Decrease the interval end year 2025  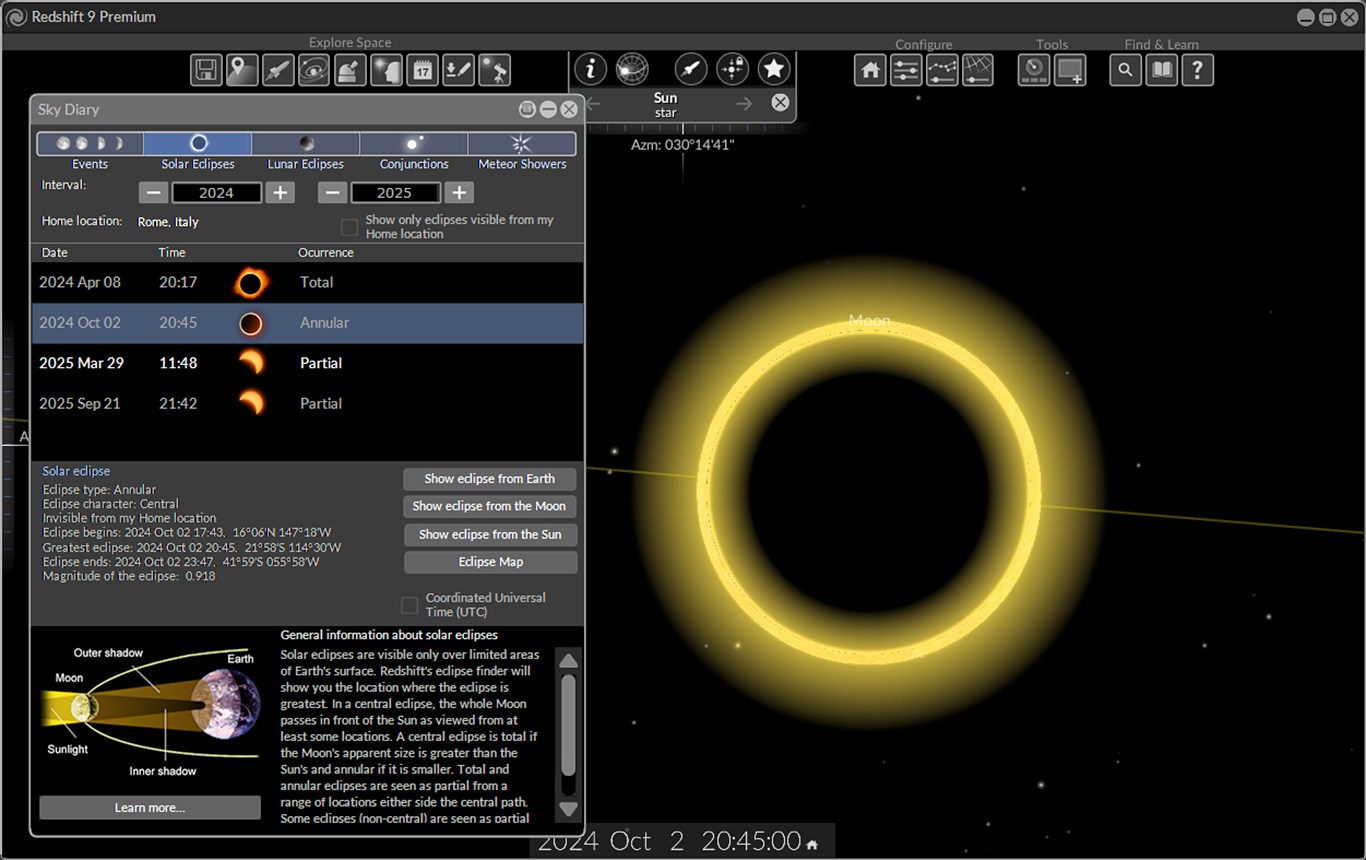pos(333,193)
